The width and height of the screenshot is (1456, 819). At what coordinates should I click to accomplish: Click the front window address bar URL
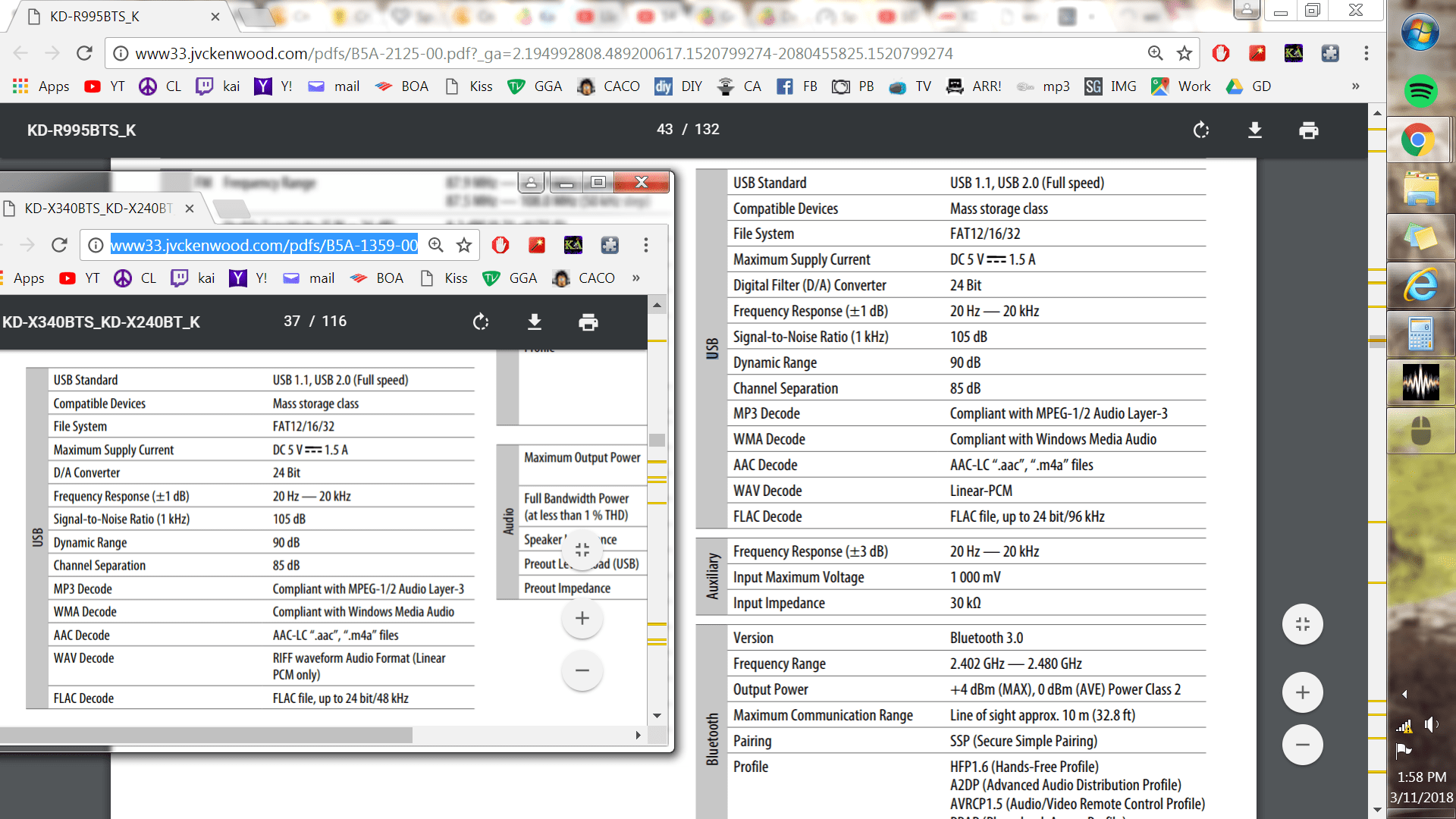[x=264, y=245]
